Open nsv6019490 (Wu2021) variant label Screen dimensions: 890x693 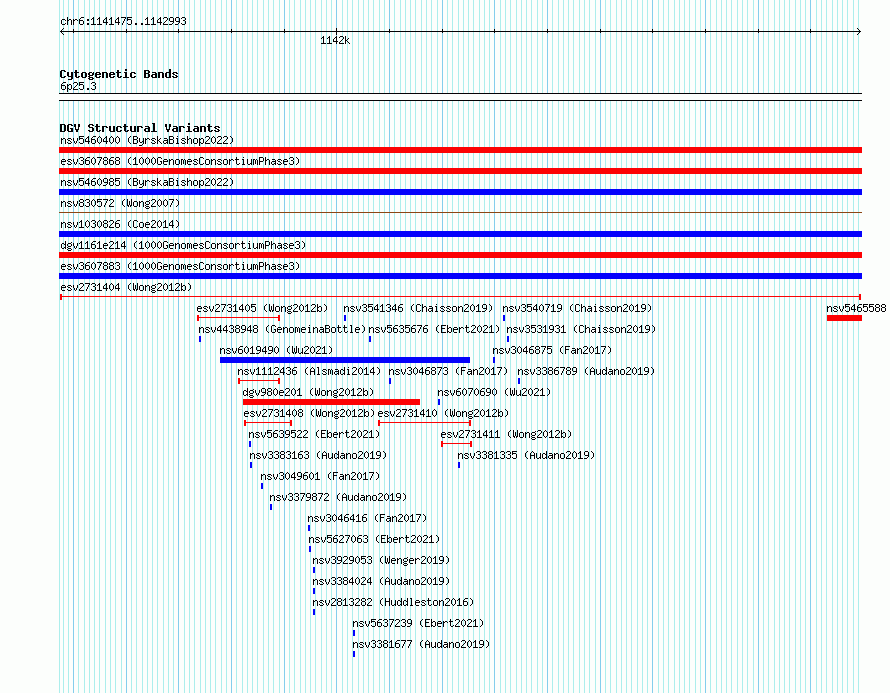click(276, 350)
